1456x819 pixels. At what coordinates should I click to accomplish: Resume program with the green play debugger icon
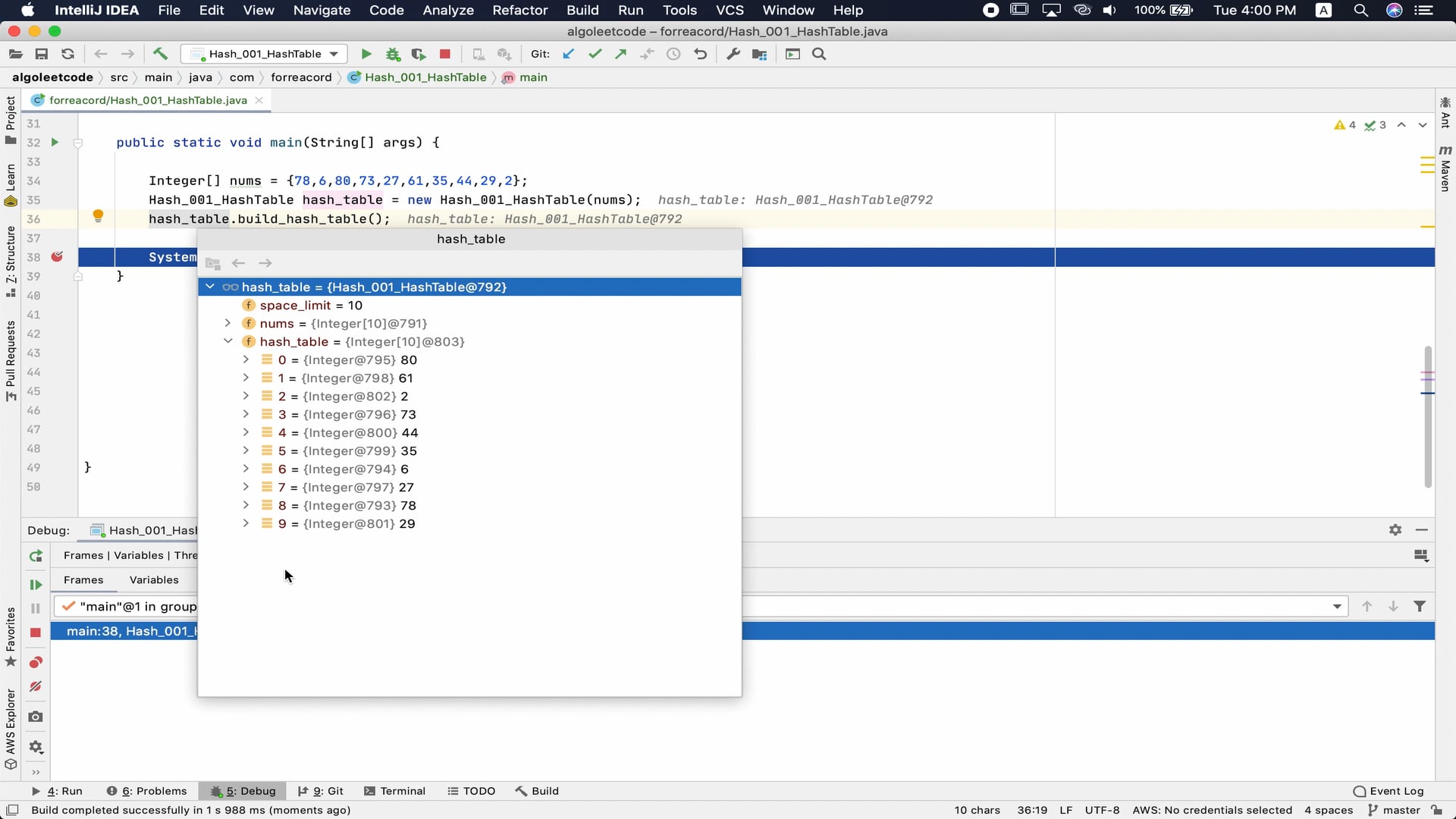tap(35, 585)
